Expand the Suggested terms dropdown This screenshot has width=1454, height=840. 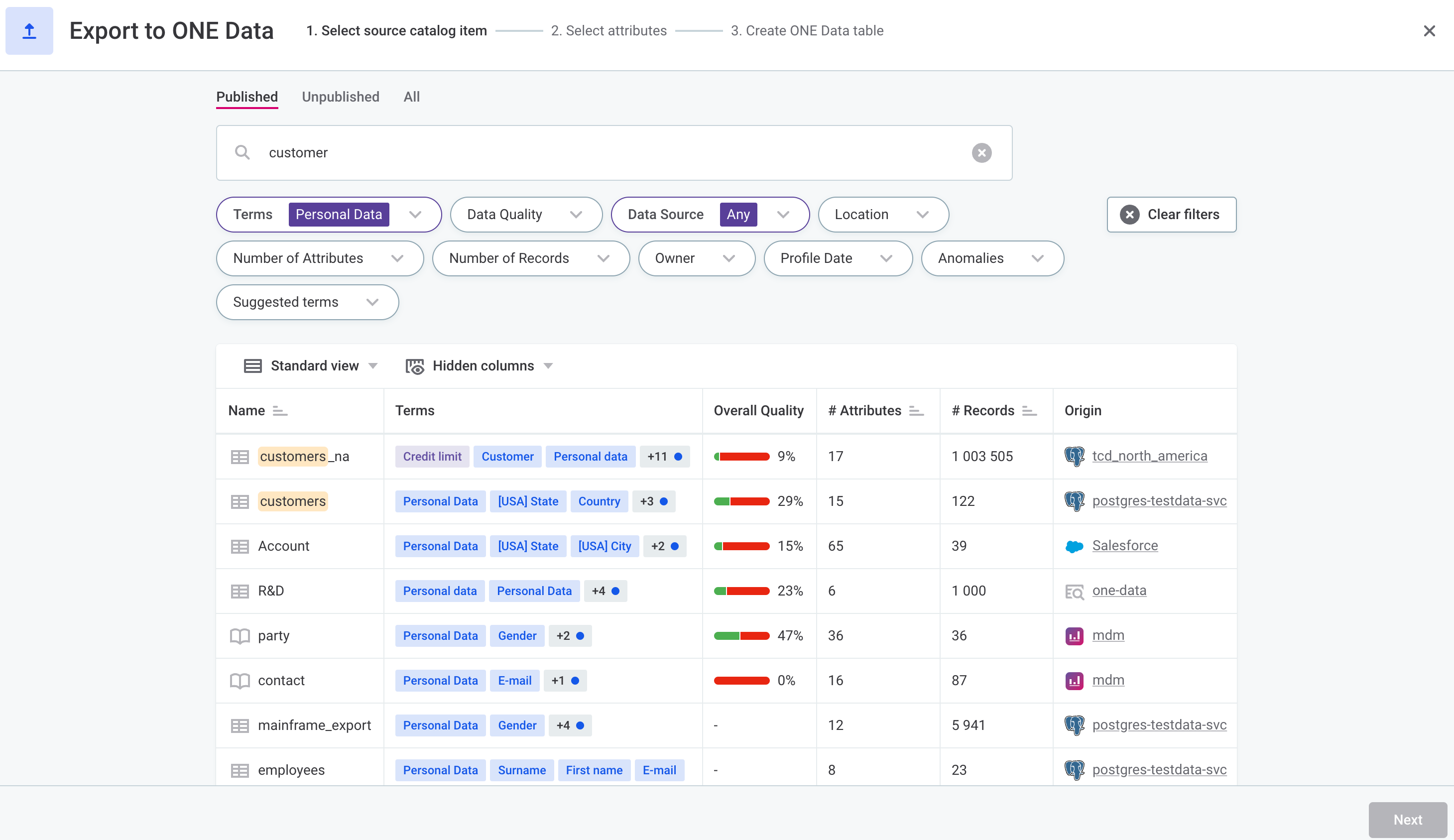tap(307, 302)
